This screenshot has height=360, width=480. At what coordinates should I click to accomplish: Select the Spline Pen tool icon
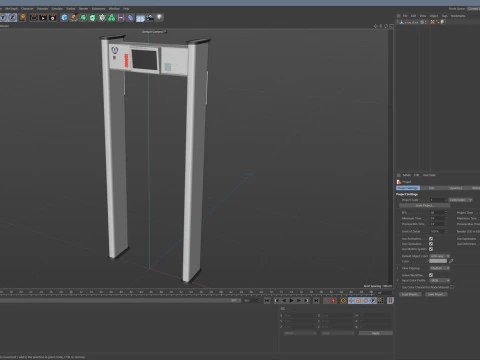pos(74,18)
